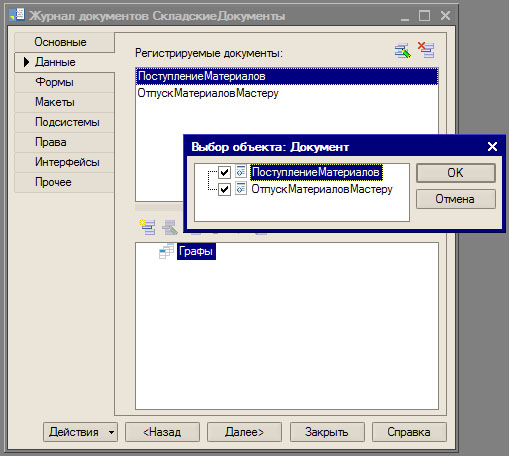The image size is (509, 456).
Task: Select the Прочее tab
Action: tap(65, 182)
